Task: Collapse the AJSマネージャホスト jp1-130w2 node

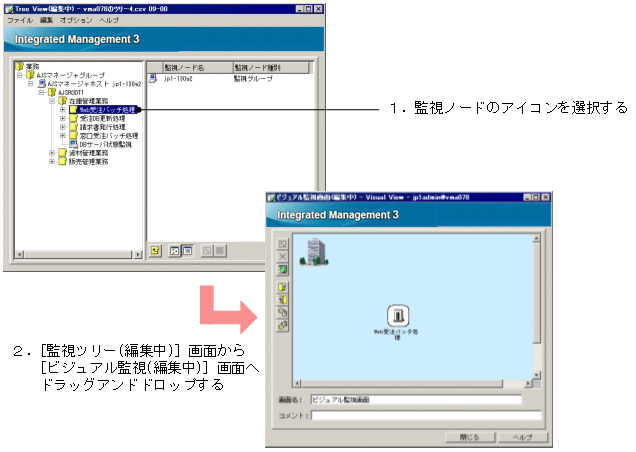Action: tap(30, 84)
